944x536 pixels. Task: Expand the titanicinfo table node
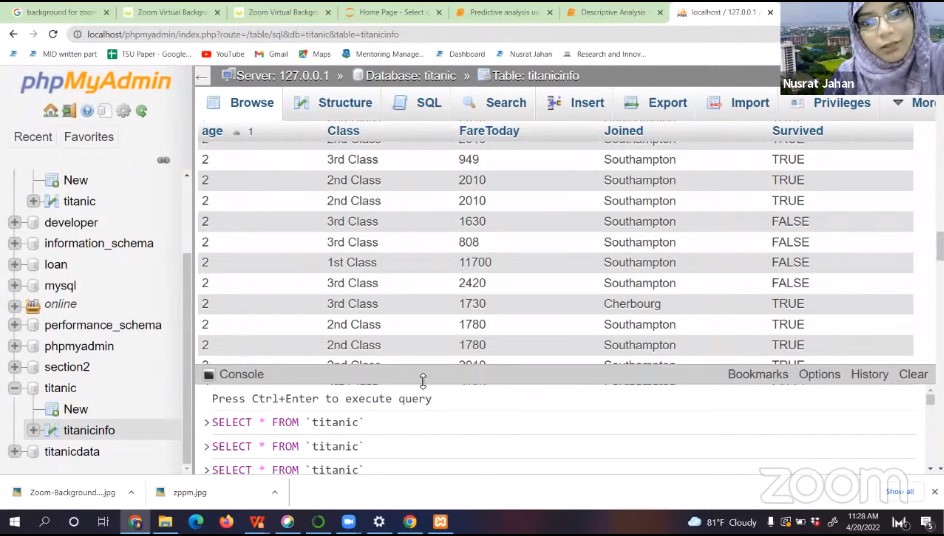click(33, 430)
